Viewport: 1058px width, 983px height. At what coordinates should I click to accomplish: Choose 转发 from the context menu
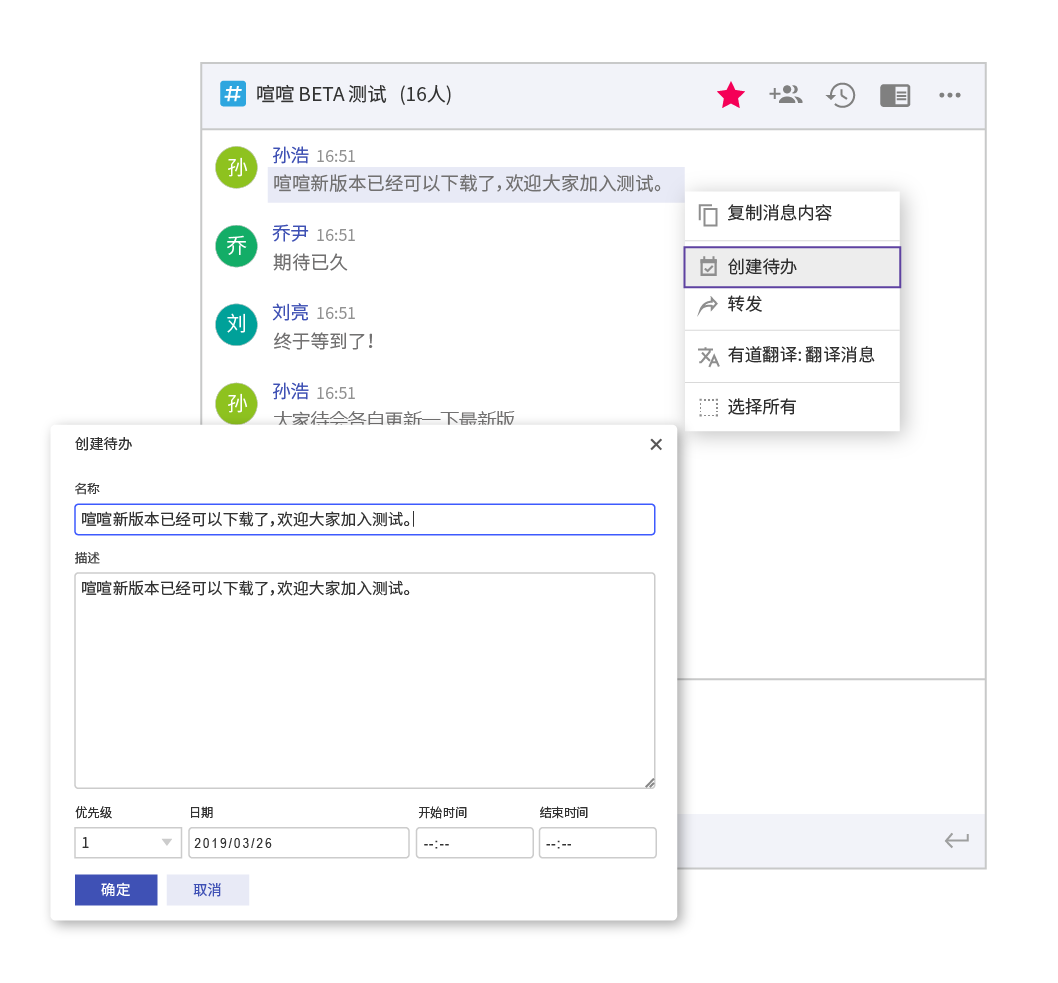point(792,305)
